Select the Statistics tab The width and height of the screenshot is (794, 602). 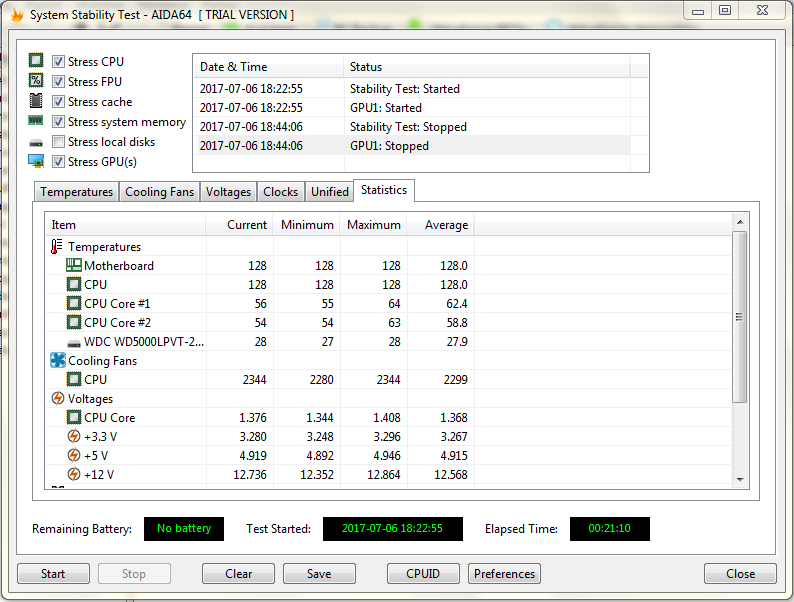384,190
